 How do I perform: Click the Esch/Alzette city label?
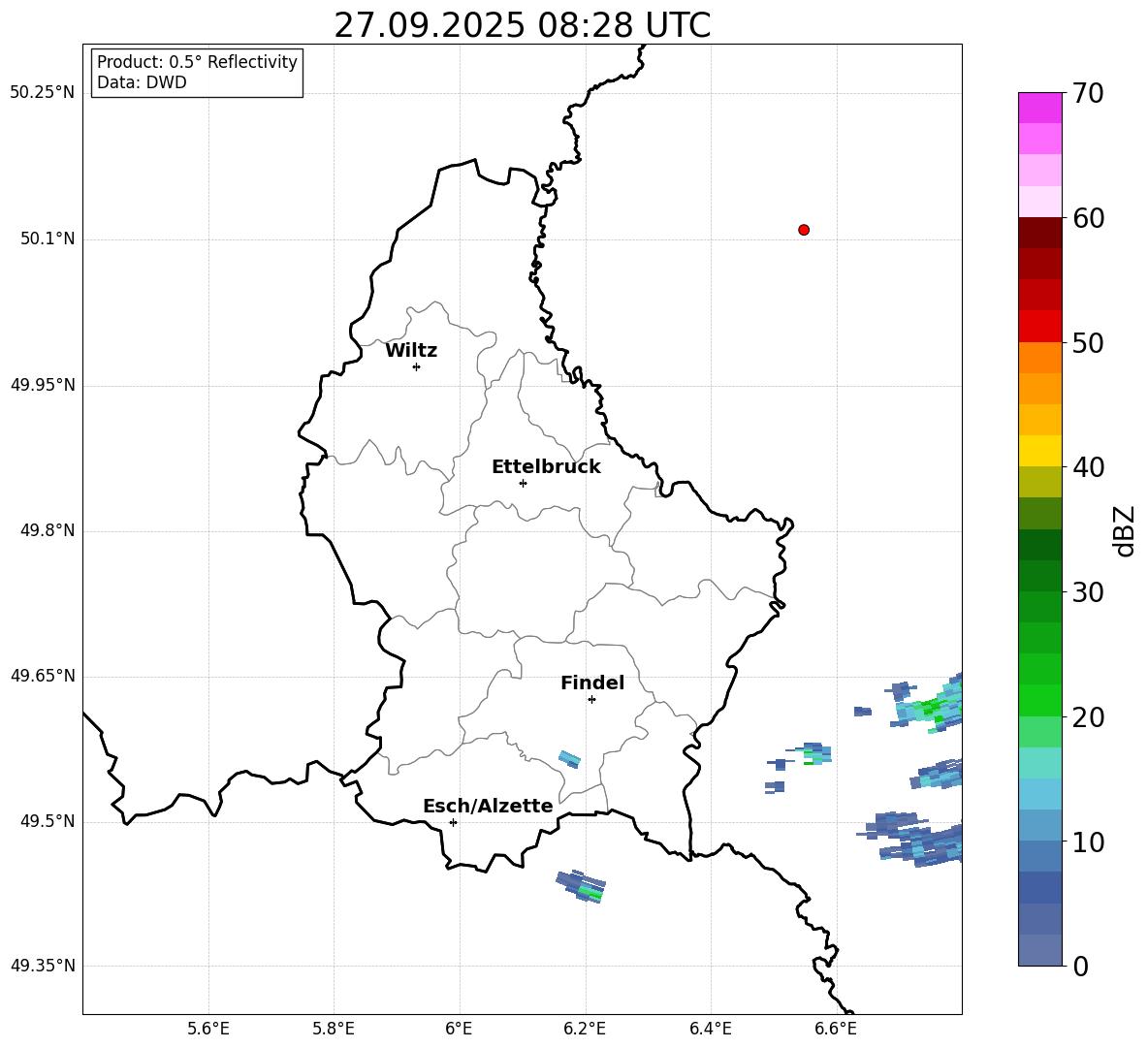point(488,806)
